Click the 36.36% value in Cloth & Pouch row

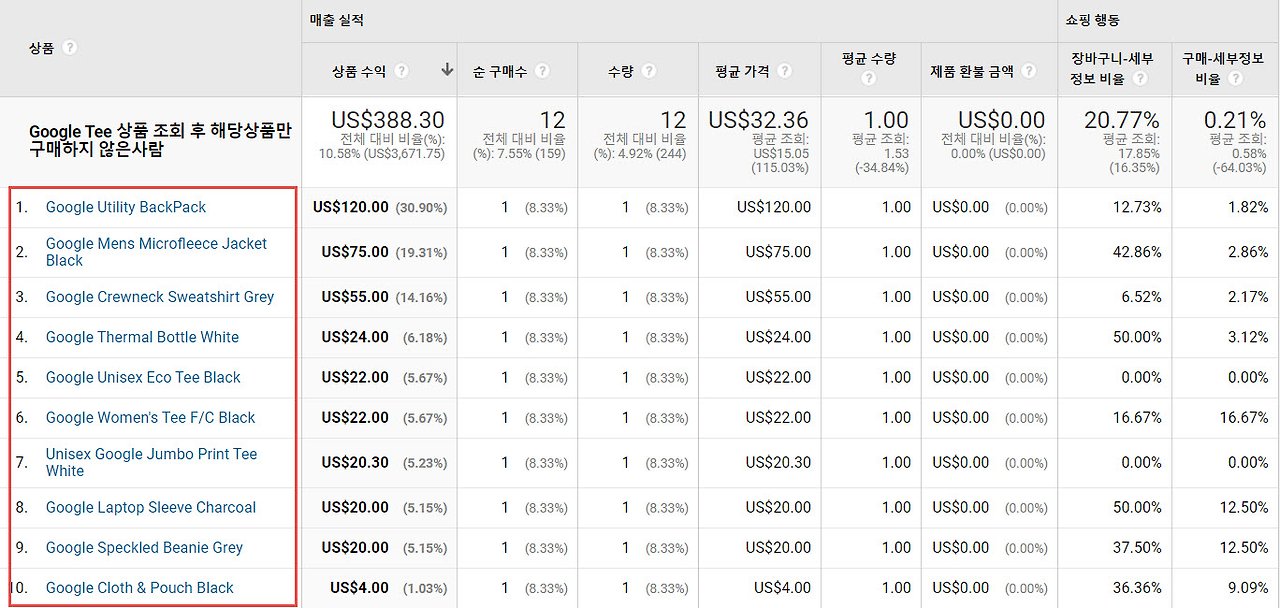coord(1137,588)
